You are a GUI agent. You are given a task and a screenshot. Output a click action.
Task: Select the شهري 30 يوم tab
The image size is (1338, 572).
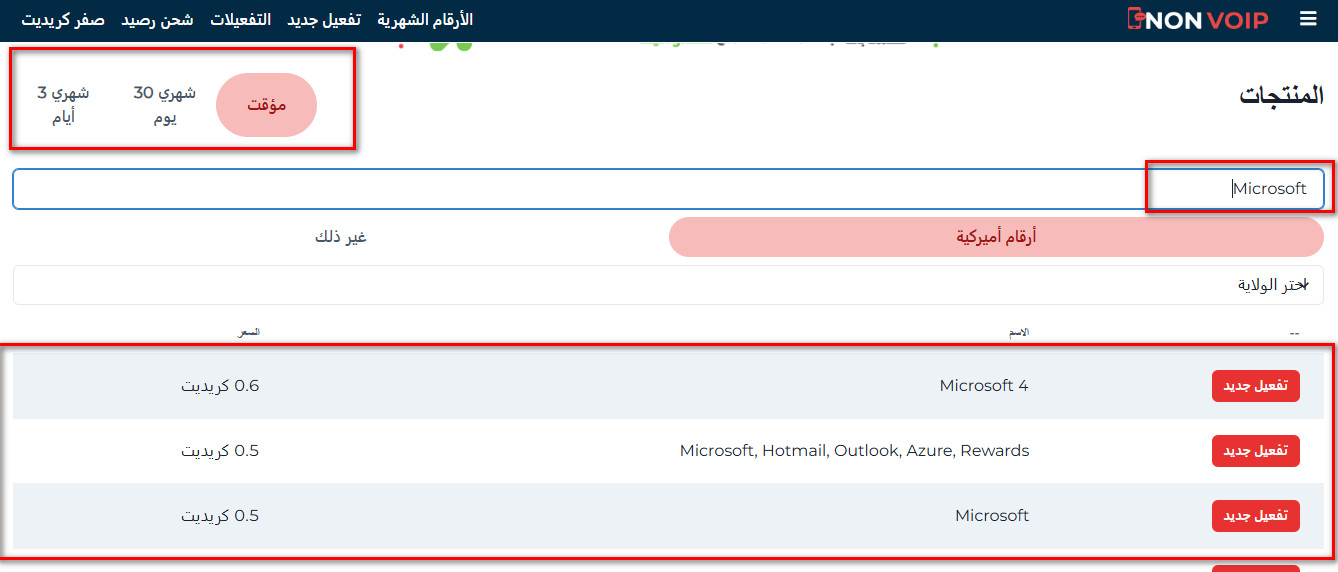(165, 105)
